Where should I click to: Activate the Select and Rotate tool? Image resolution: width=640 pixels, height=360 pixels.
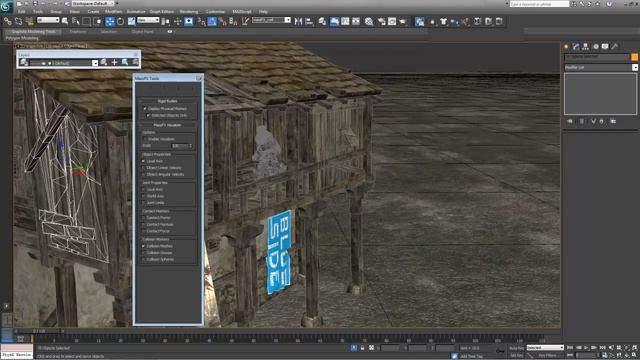(121, 21)
